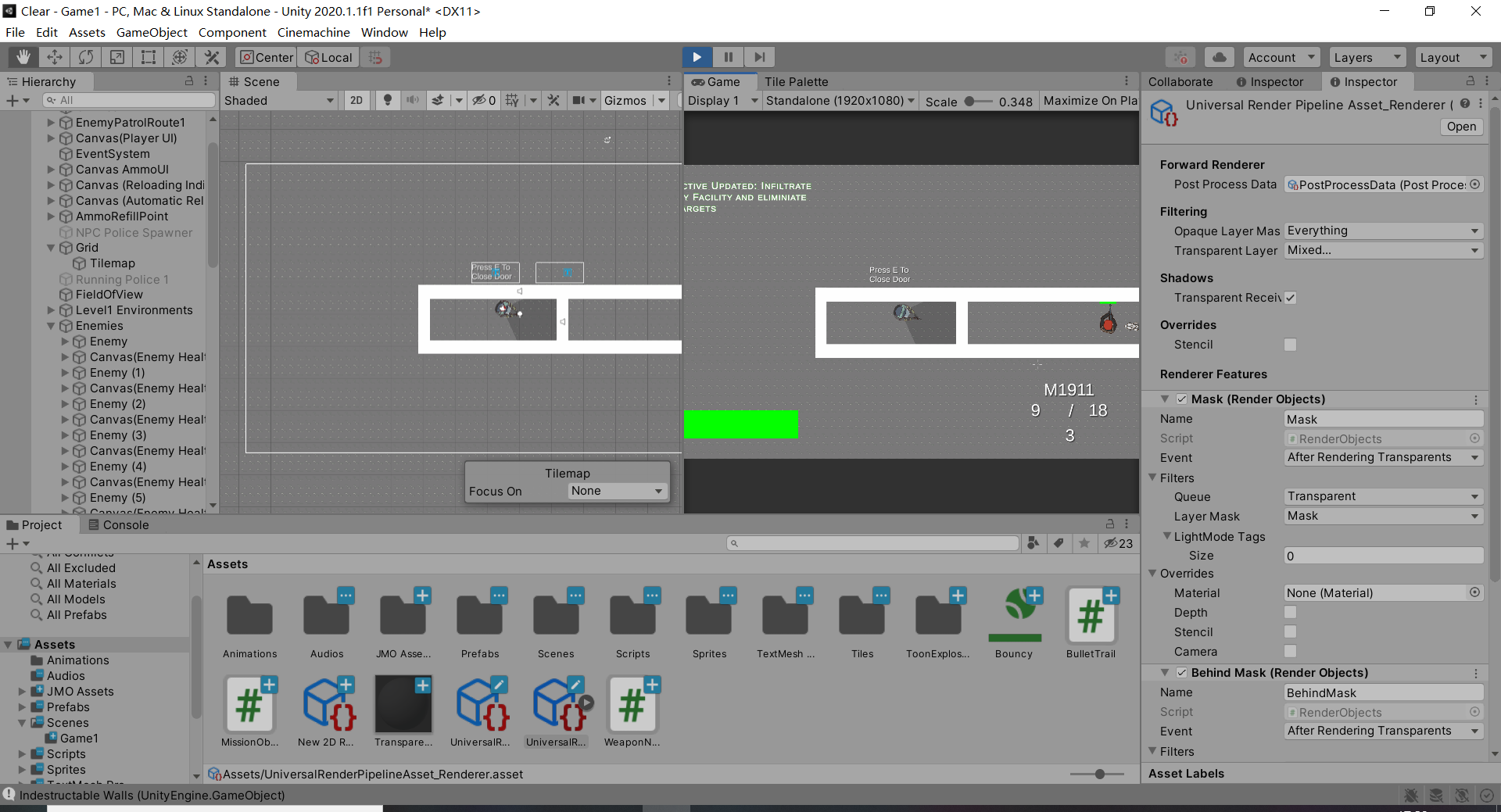
Task: Select the Transform tool
Action: 180,57
